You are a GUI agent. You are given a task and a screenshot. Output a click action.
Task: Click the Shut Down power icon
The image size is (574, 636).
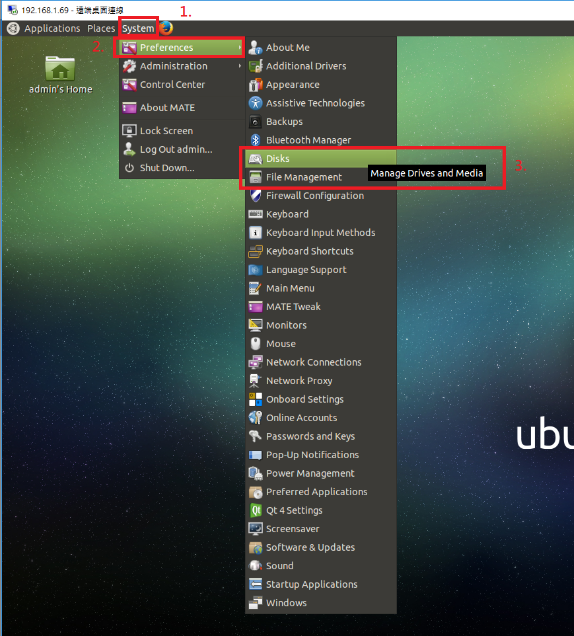[x=129, y=168]
